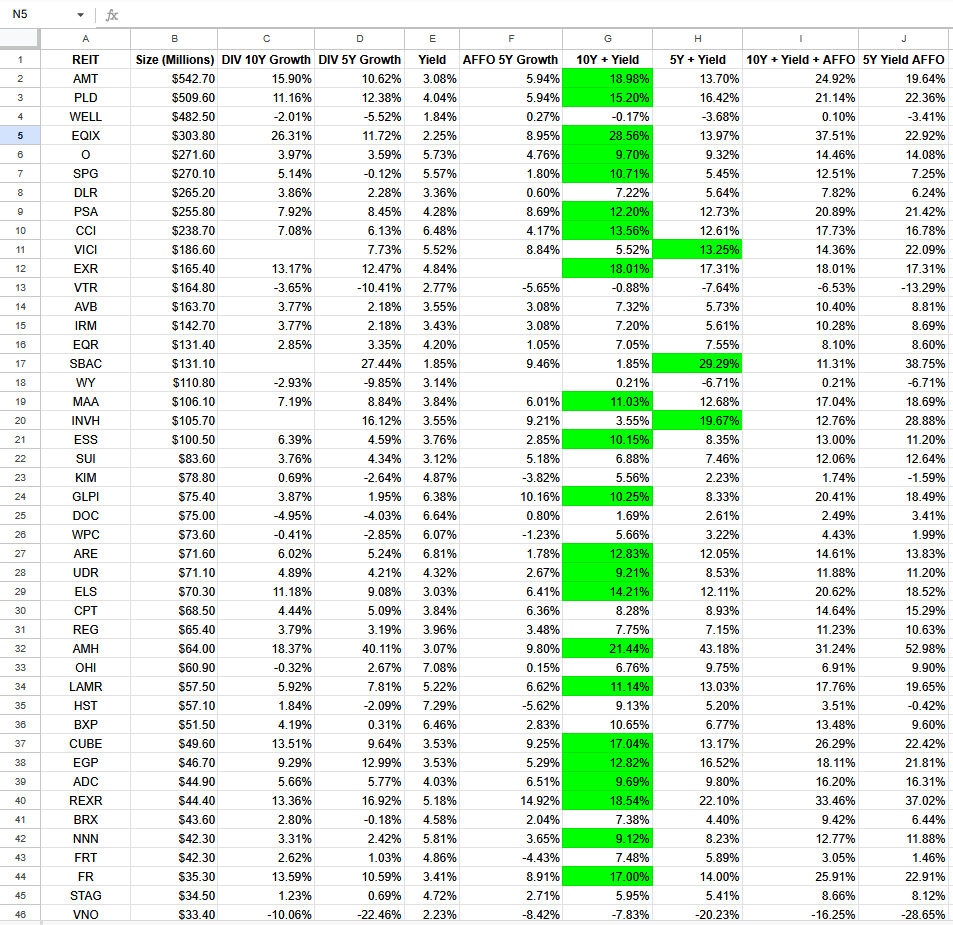Select column J header
Screen dimensions: 953x925
pyautogui.click(x=904, y=38)
